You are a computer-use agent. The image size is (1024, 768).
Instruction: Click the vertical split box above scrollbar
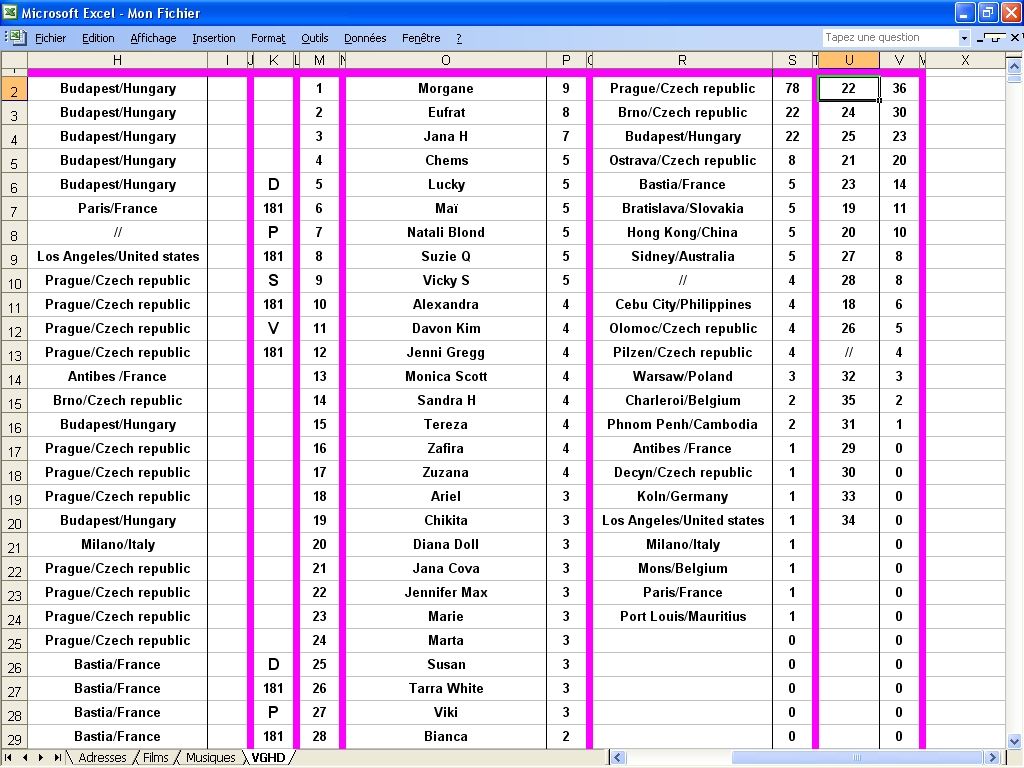1014,55
